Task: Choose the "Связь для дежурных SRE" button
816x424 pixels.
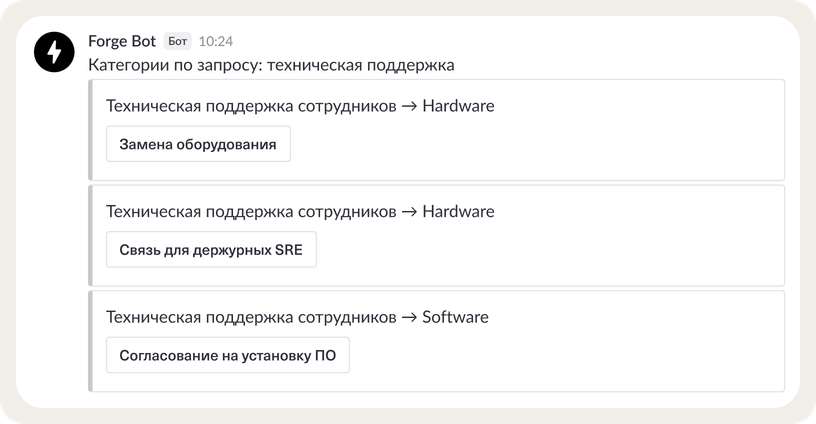Action: pos(211,249)
